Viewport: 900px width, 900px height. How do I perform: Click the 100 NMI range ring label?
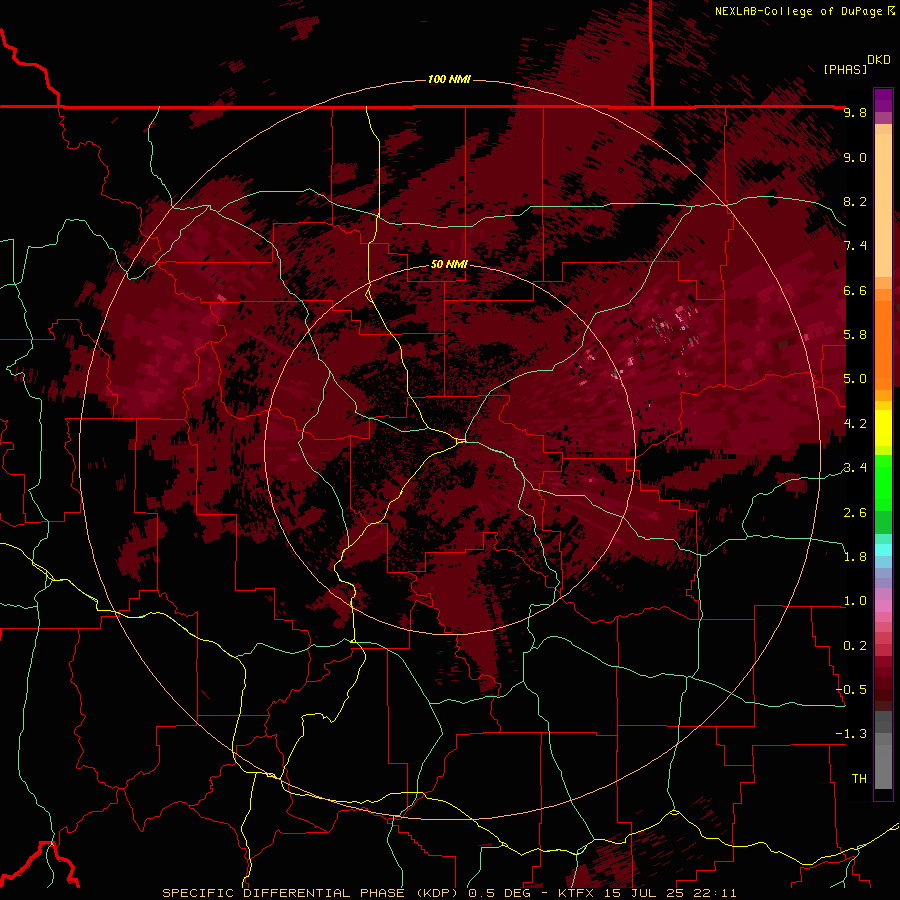[449, 79]
